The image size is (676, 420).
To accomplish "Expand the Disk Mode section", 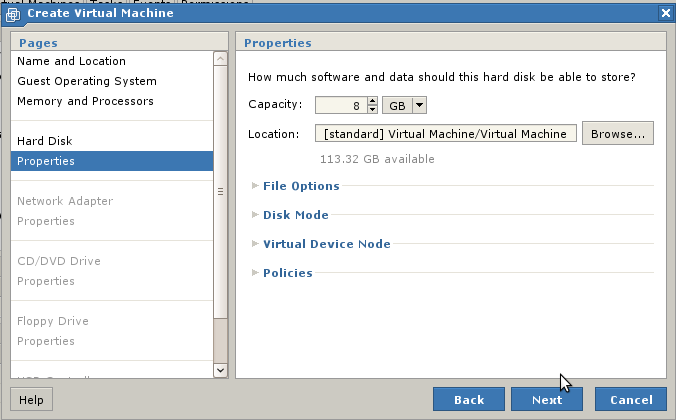I will pos(295,215).
